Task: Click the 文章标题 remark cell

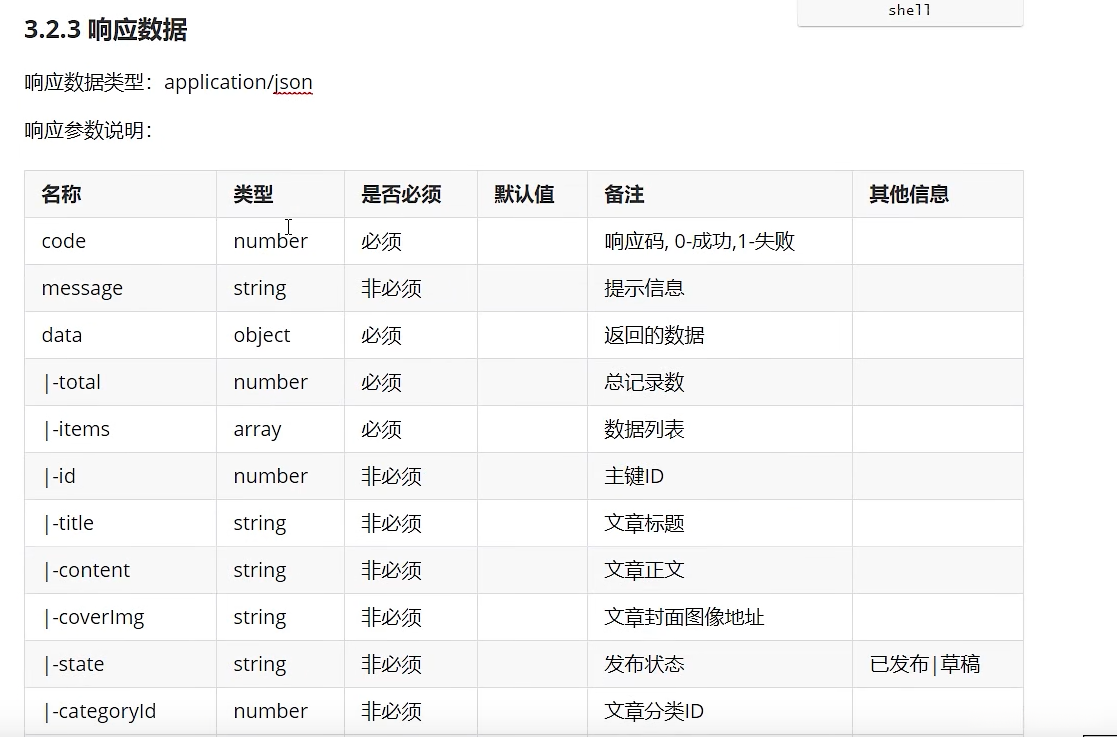Action: point(720,523)
